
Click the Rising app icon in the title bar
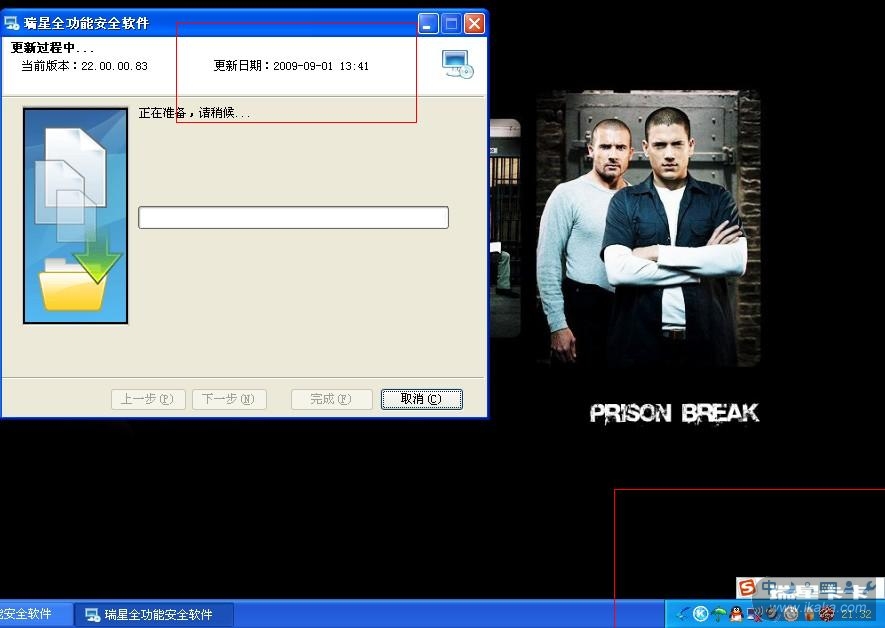[11, 24]
